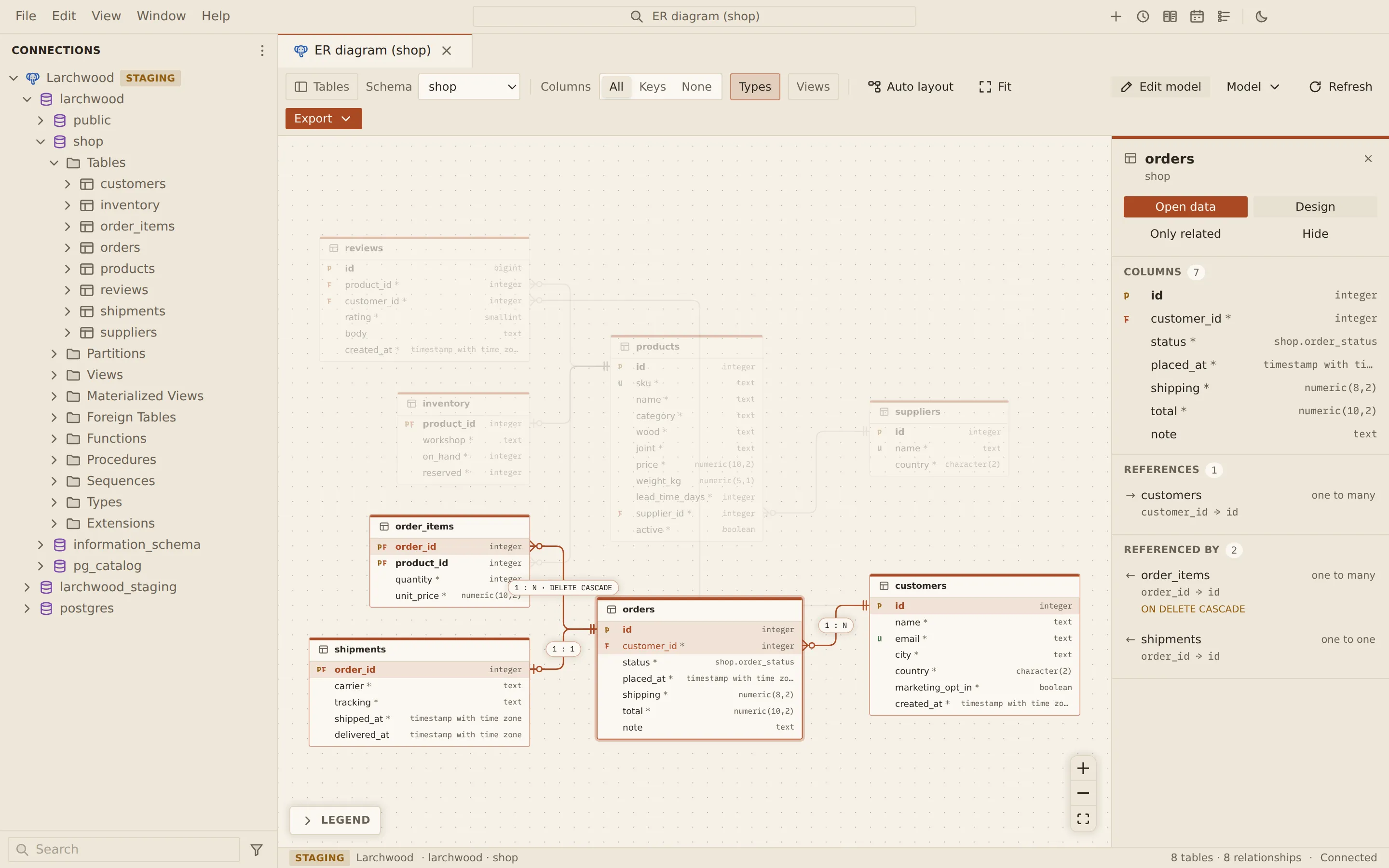Click the filter funnel icon beside Search

(x=257, y=850)
